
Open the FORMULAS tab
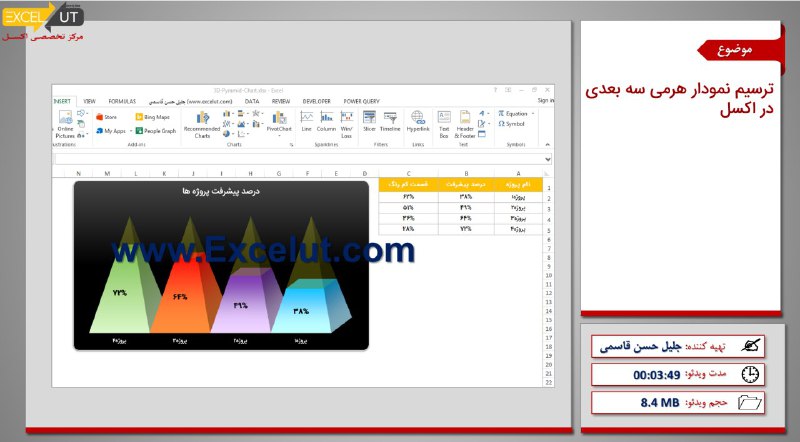[x=122, y=101]
